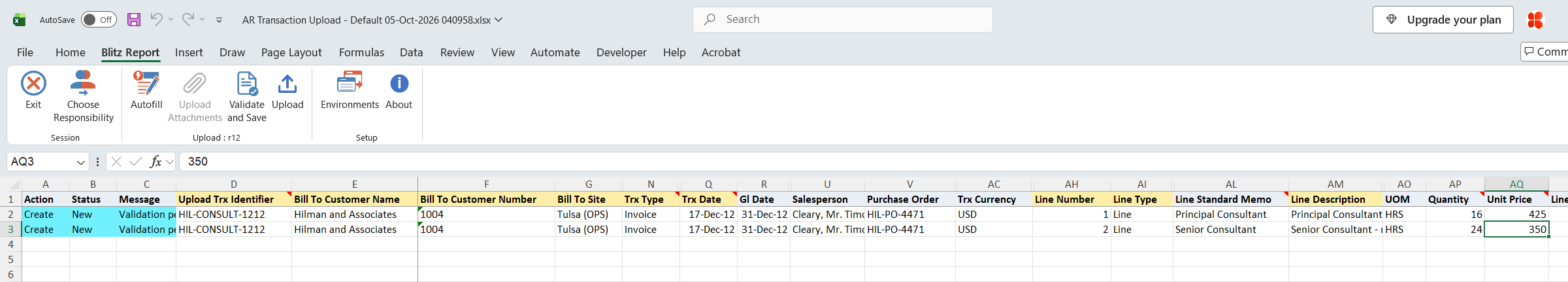Run the Autofill tool
The image size is (1568, 282).
point(146,90)
